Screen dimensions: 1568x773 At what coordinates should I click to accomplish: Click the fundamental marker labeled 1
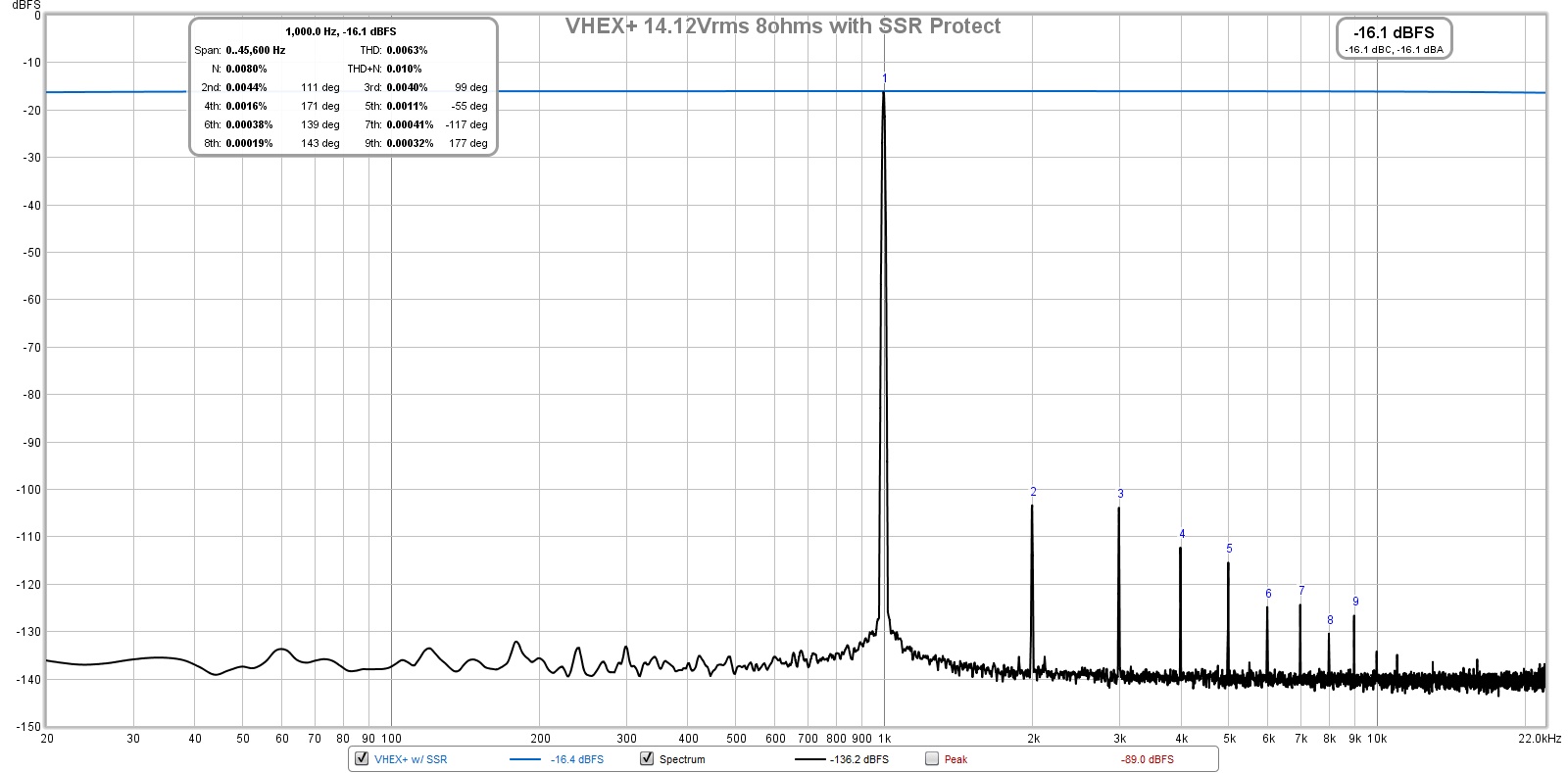[884, 78]
